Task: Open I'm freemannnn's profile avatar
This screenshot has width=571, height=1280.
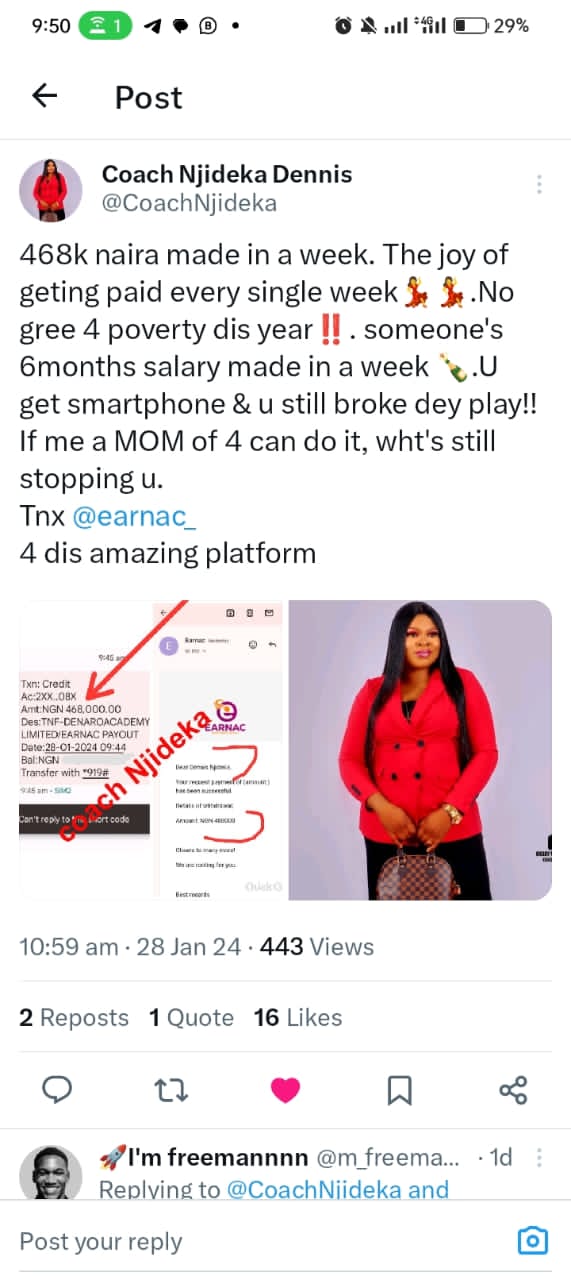Action: pyautogui.click(x=51, y=1171)
